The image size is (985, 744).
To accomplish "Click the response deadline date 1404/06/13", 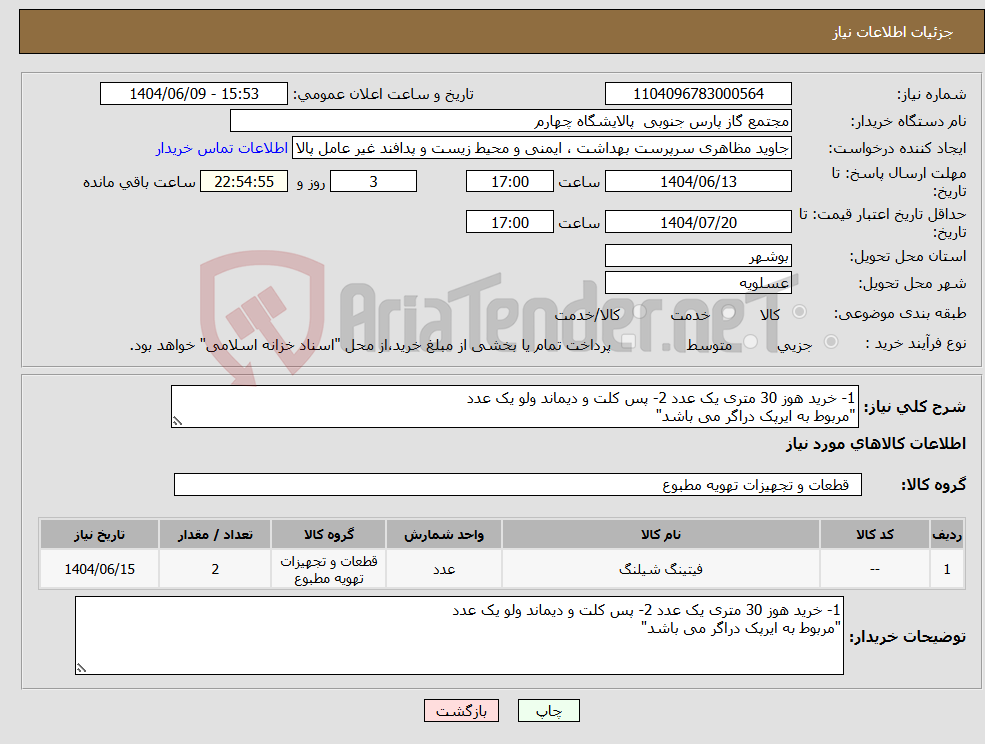I will coord(698,182).
